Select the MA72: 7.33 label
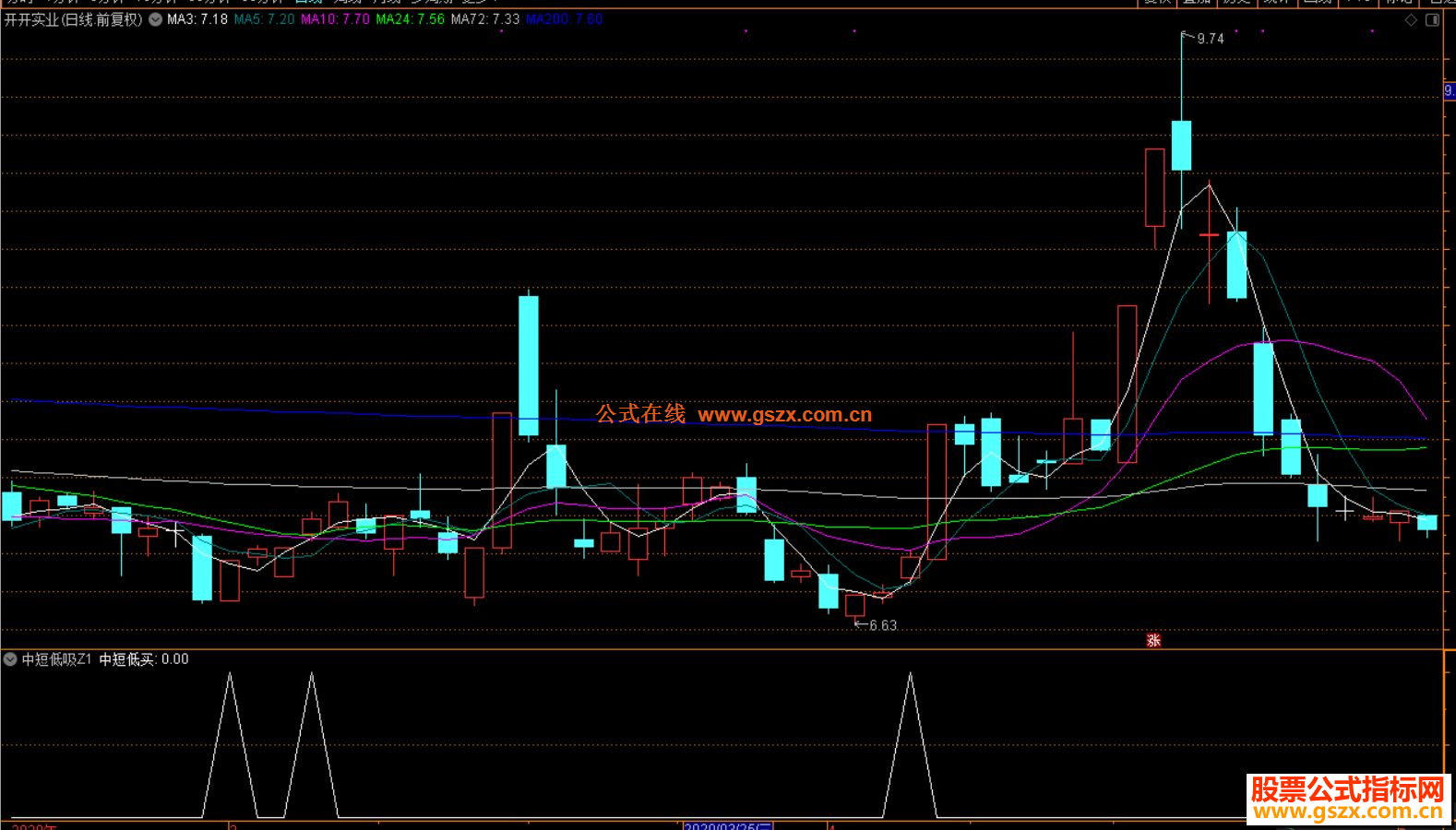The image size is (1456, 830). coord(485,19)
